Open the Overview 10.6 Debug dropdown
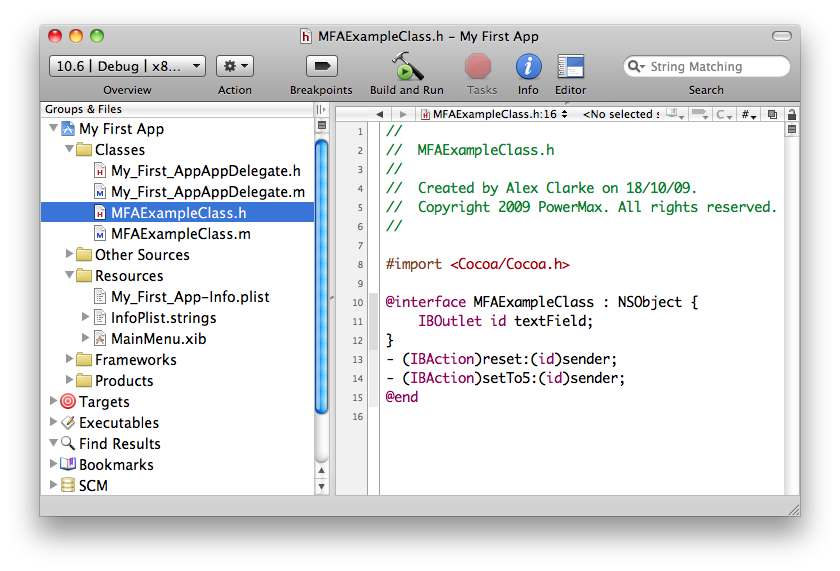 click(x=127, y=66)
